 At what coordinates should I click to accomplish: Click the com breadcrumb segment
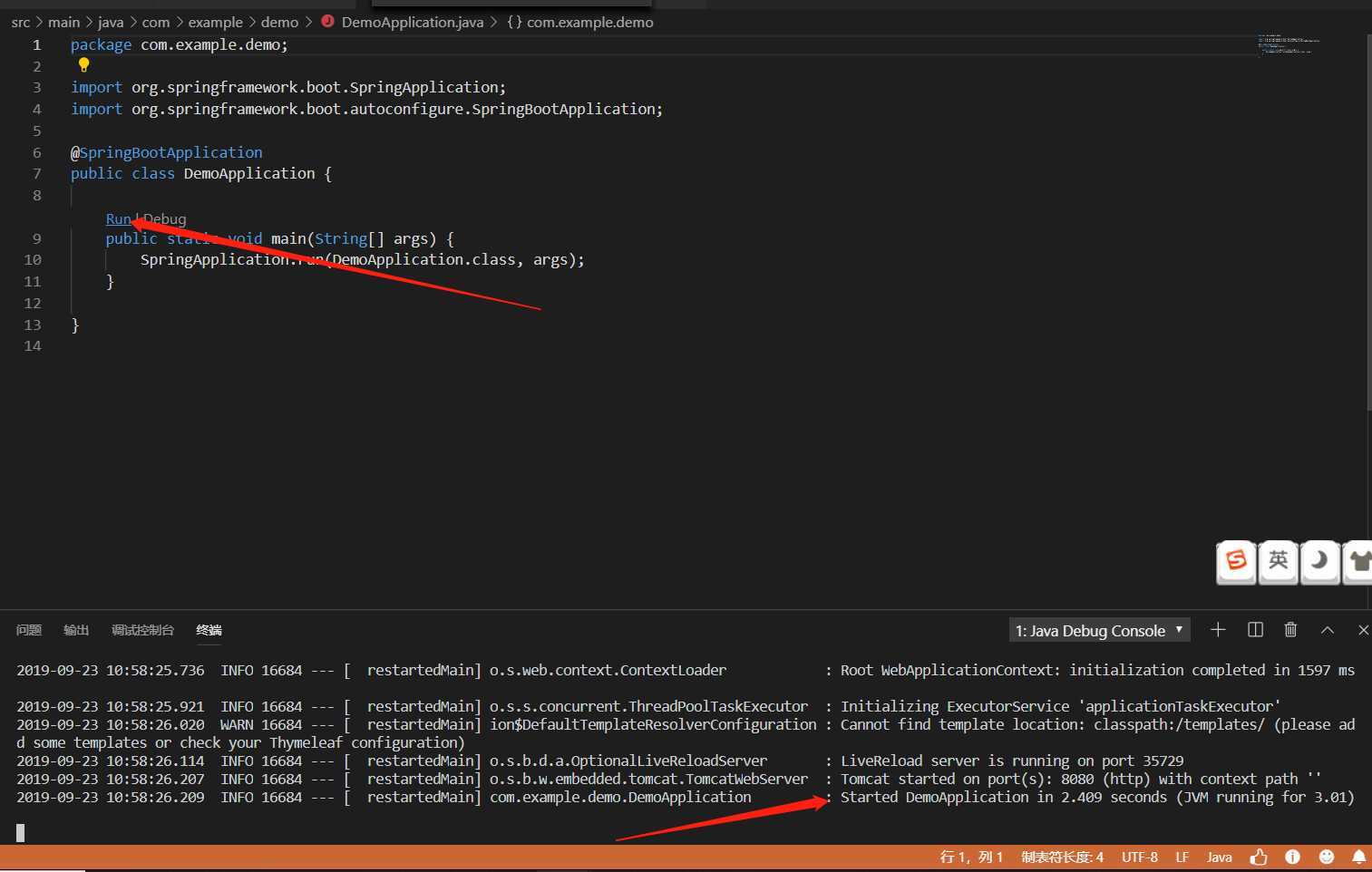point(156,22)
